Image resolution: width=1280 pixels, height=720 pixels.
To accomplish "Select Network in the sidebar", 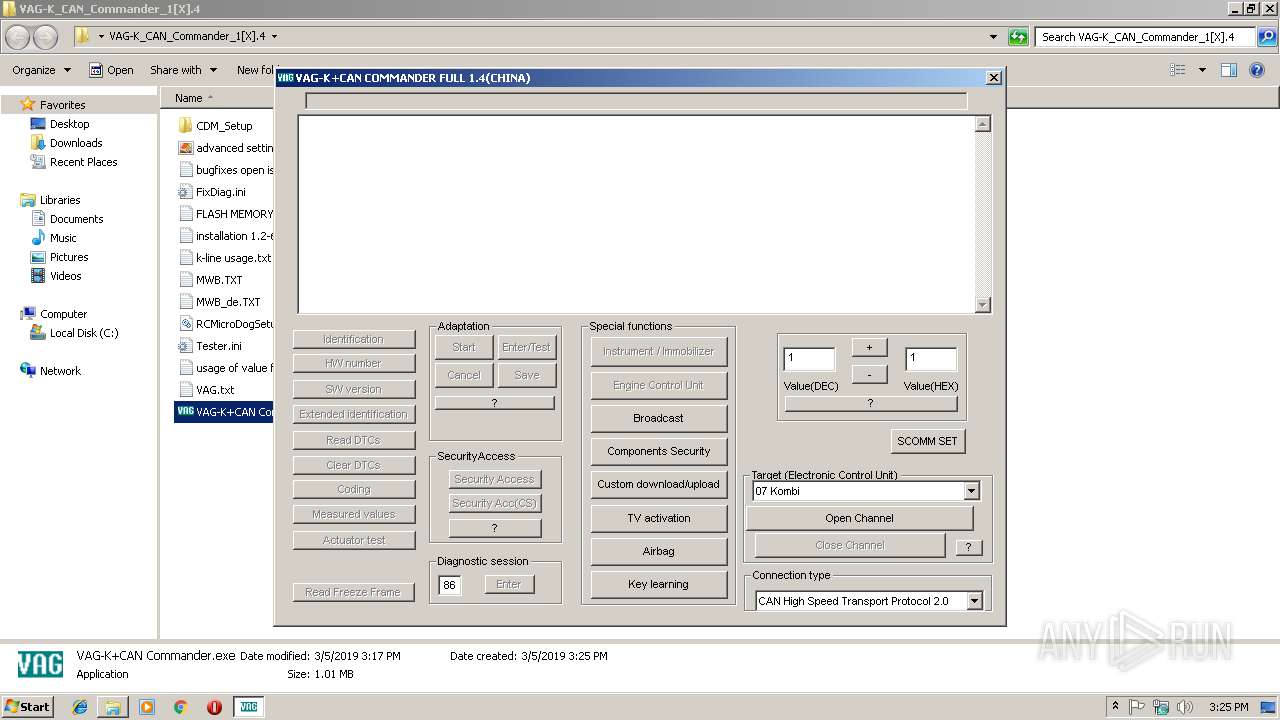I will pos(60,371).
